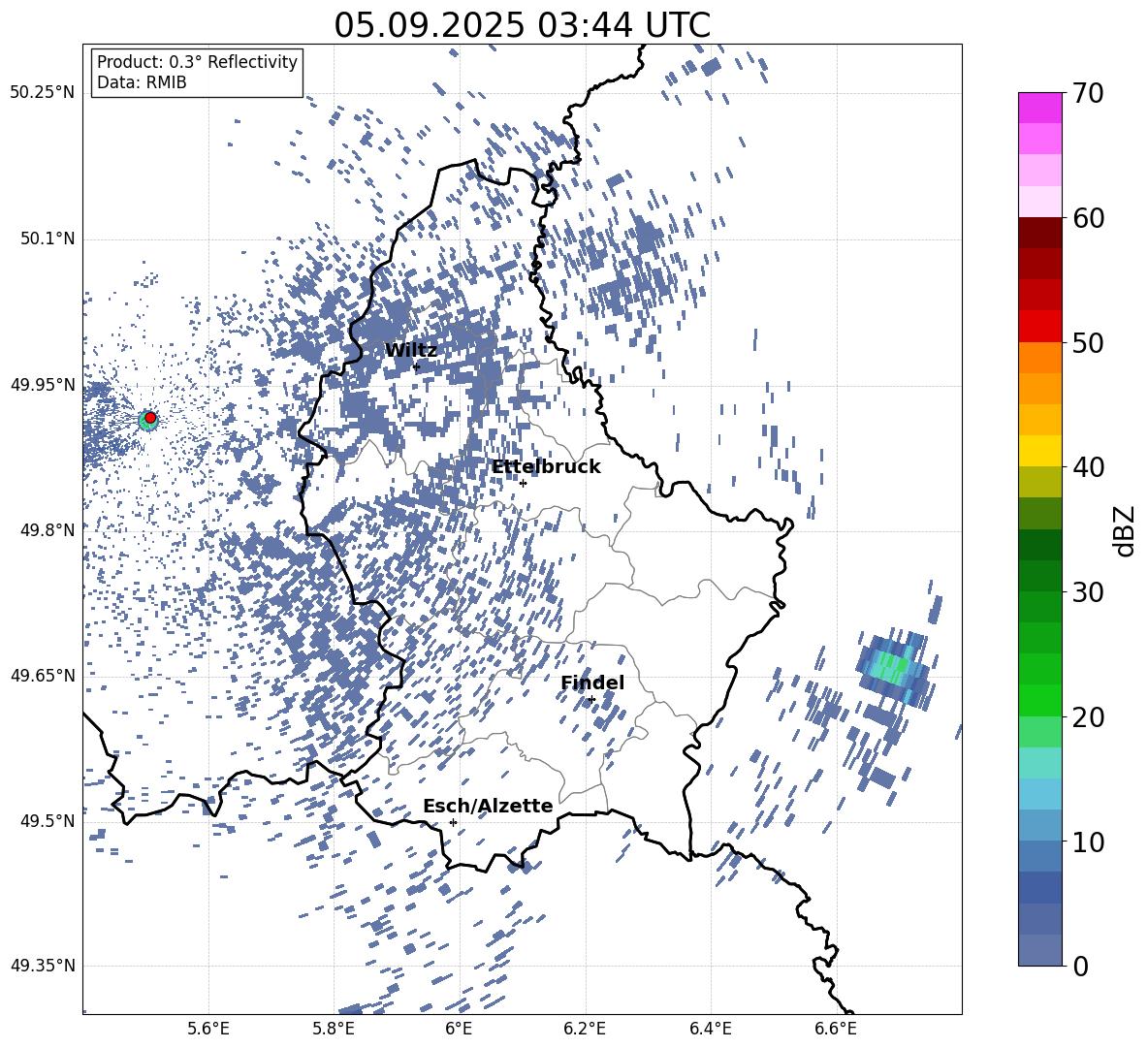Viewport: 1148px width, 1048px height.
Task: Click the bright red colorbar swatch just above 50
Action: (x=1039, y=327)
